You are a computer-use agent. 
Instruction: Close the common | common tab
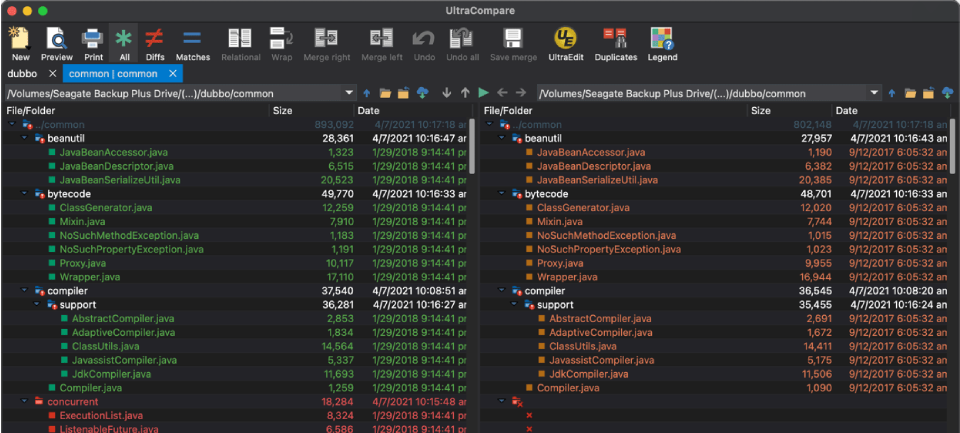(172, 74)
